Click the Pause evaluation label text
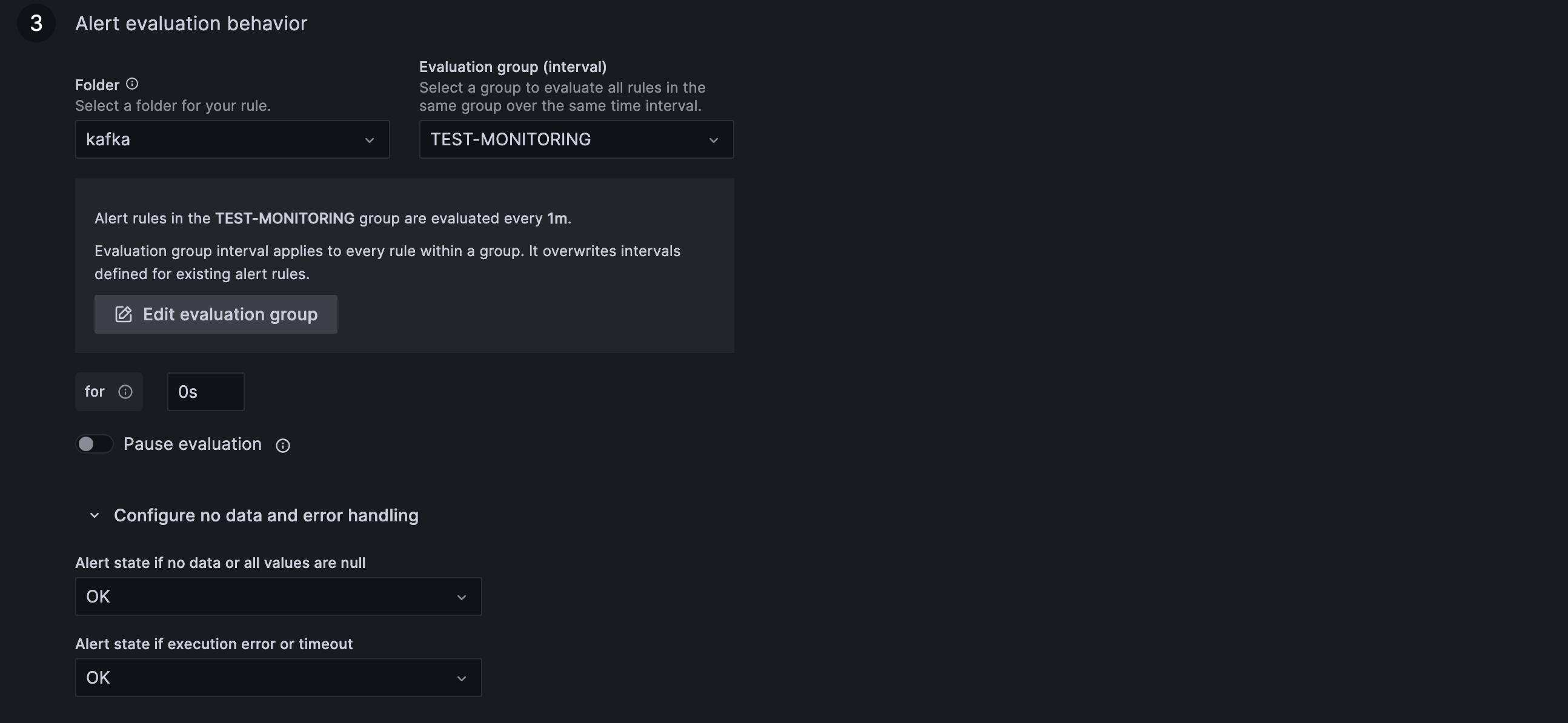Image resolution: width=1568 pixels, height=723 pixels. tap(192, 444)
